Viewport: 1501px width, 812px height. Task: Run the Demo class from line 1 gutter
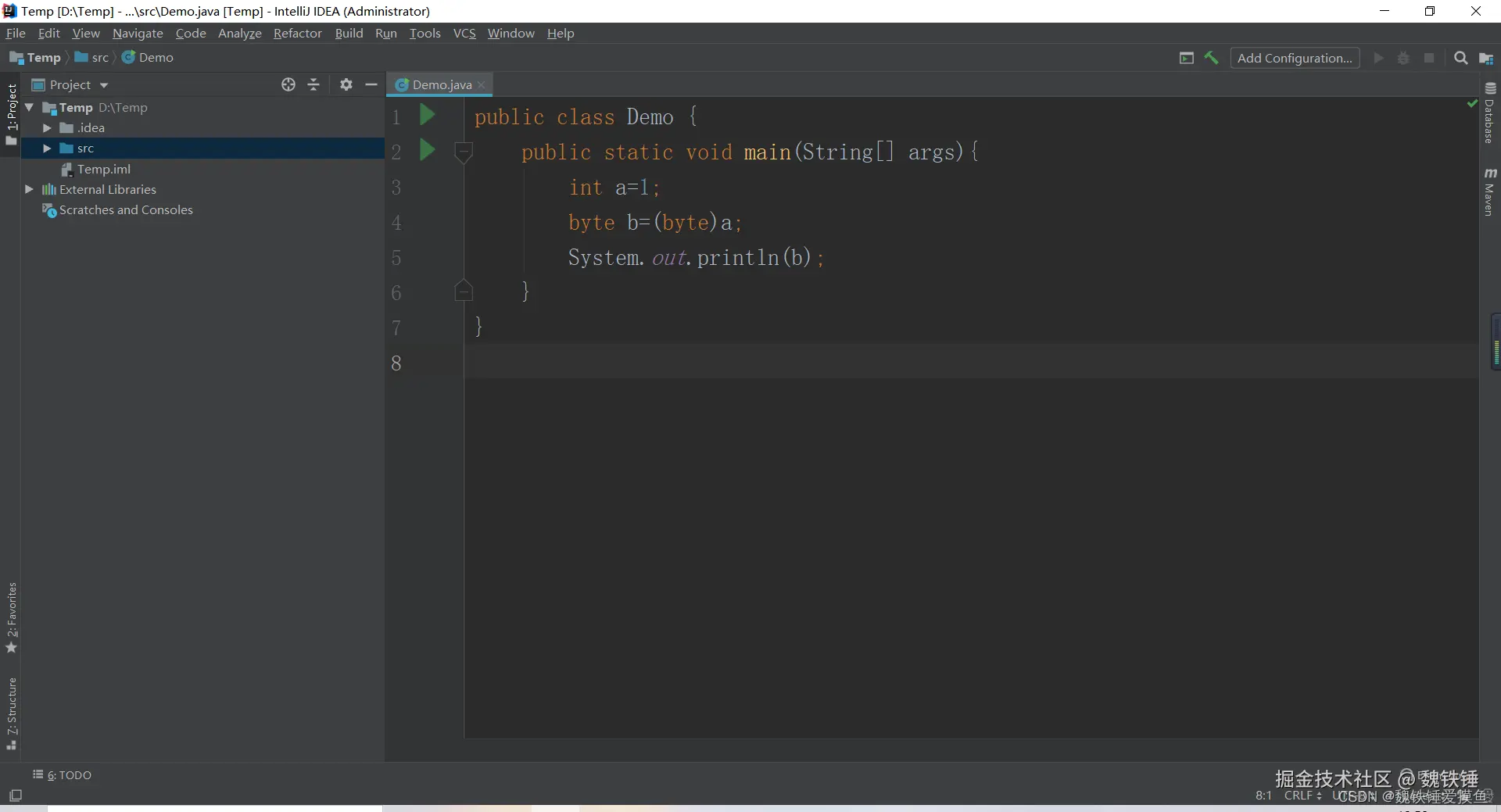(427, 116)
